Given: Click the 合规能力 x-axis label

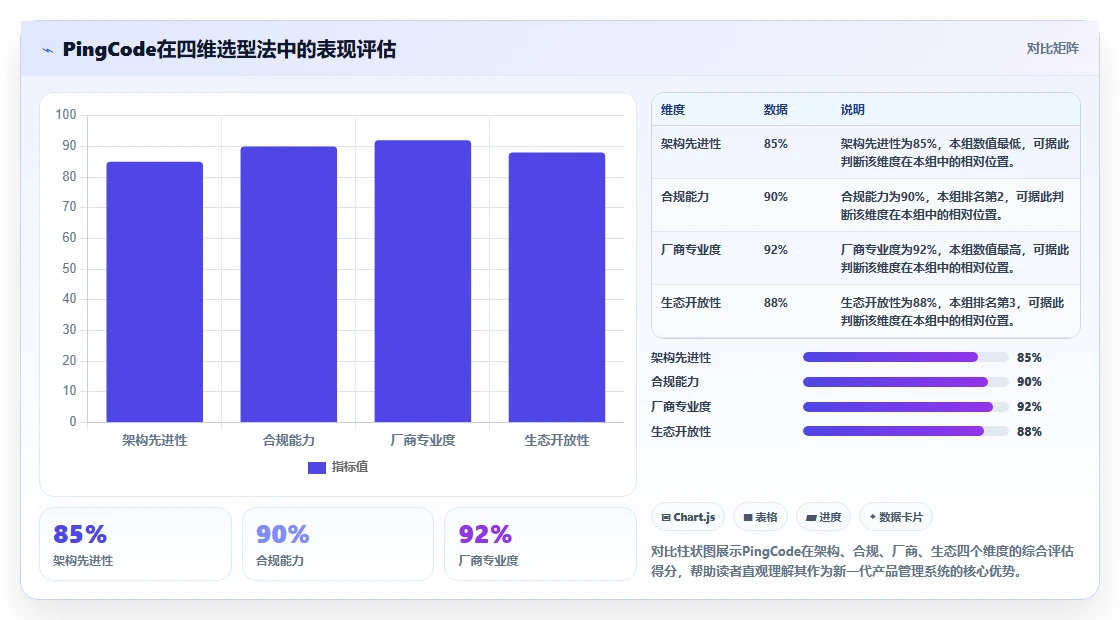Looking at the screenshot, I should coord(289,440).
